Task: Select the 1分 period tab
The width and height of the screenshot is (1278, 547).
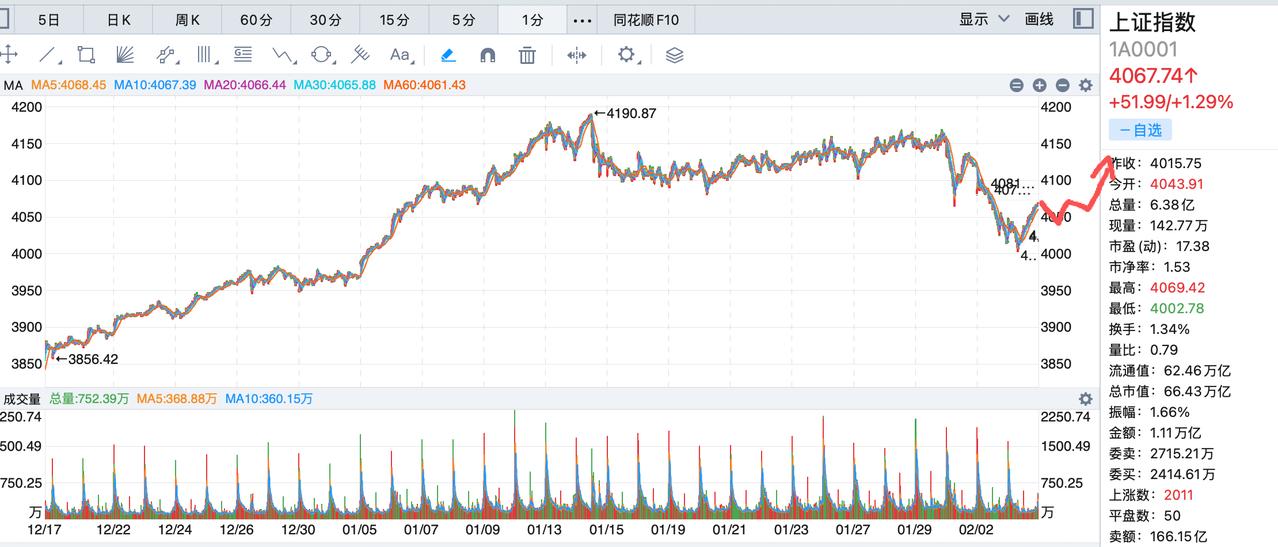Action: pyautogui.click(x=532, y=19)
